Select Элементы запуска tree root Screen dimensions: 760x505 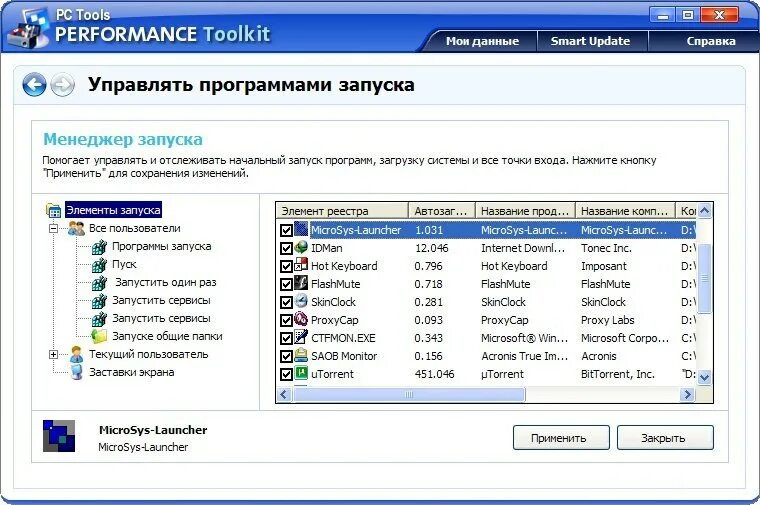click(x=113, y=210)
